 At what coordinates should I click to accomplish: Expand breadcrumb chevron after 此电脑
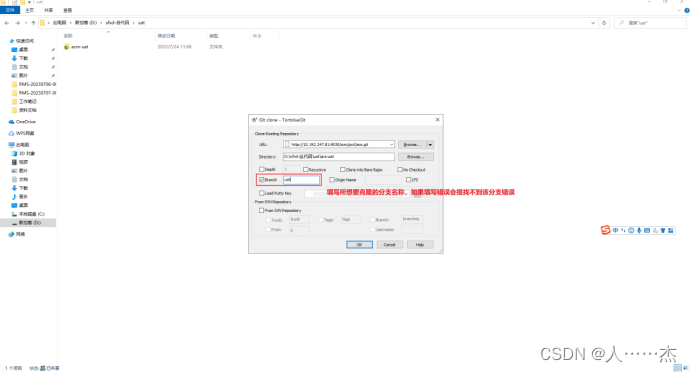[70, 23]
